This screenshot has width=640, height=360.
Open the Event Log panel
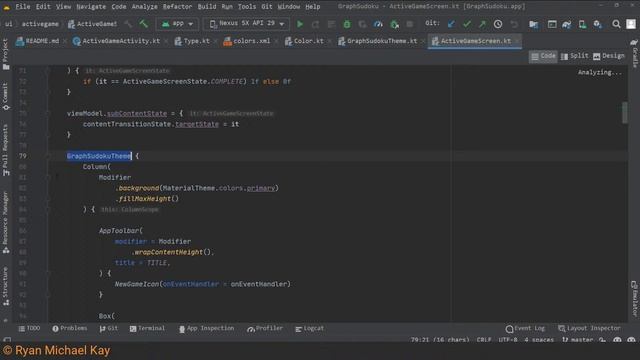tap(525, 329)
